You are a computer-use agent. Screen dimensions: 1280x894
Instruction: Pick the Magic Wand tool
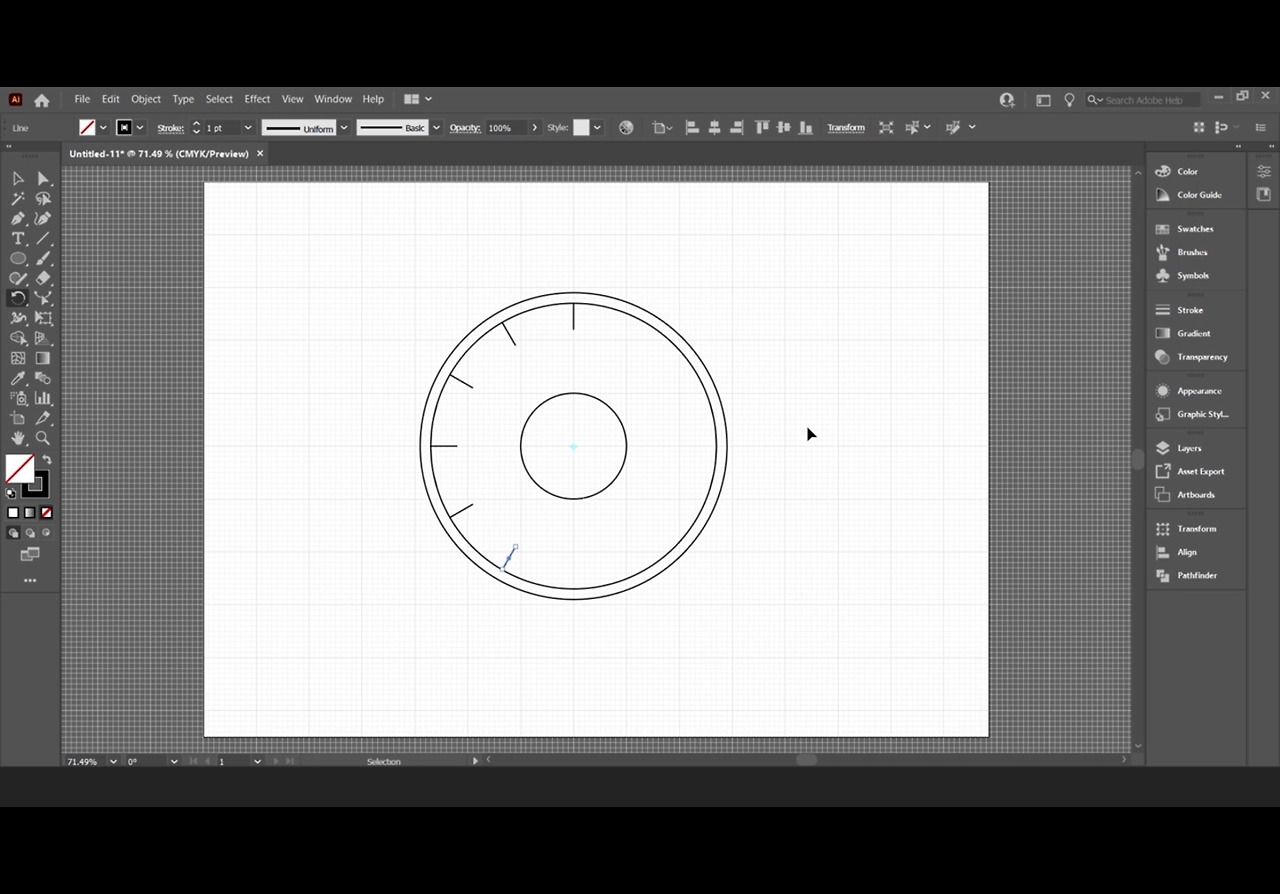(18, 198)
